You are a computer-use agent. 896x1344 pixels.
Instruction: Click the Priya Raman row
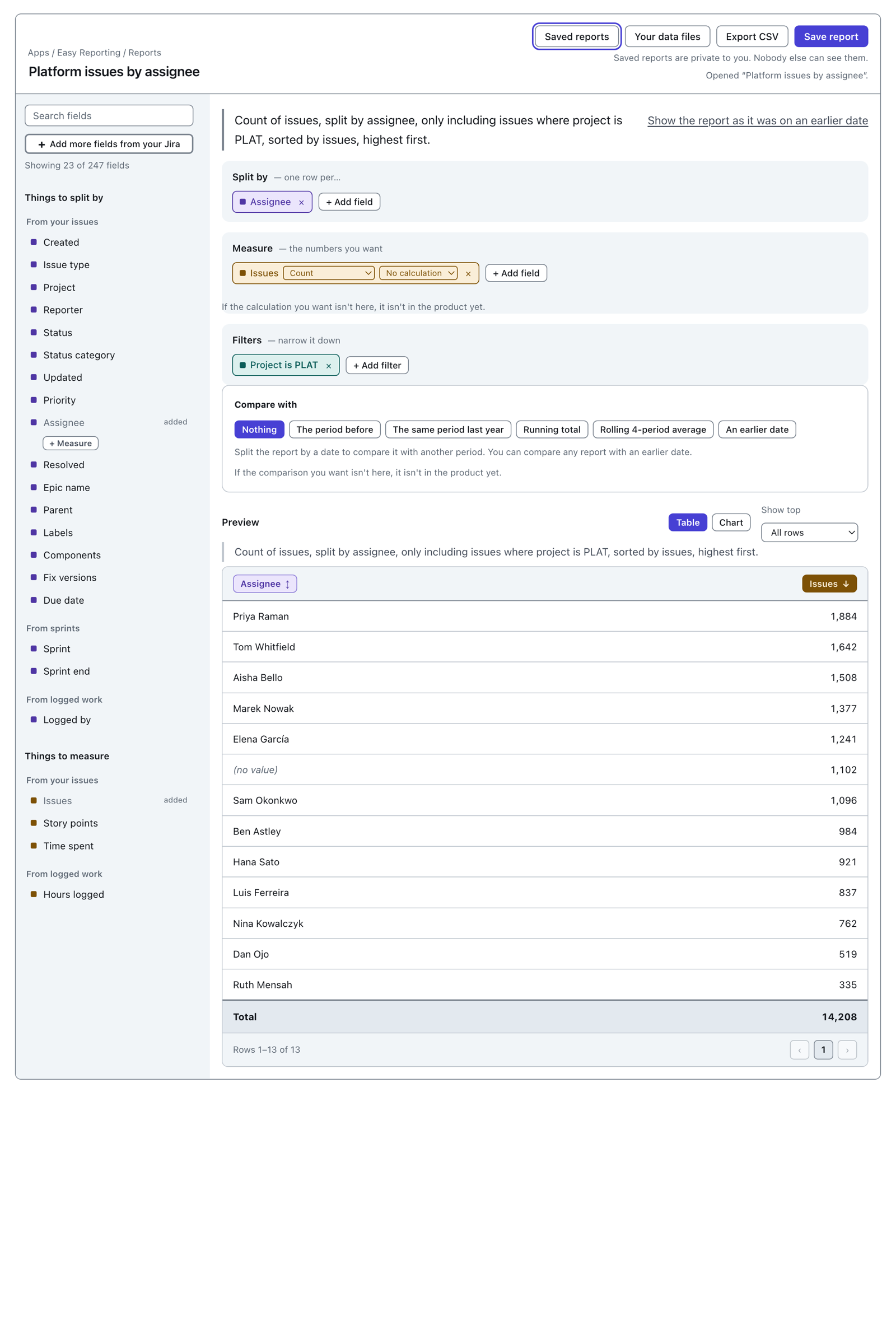[544, 617]
